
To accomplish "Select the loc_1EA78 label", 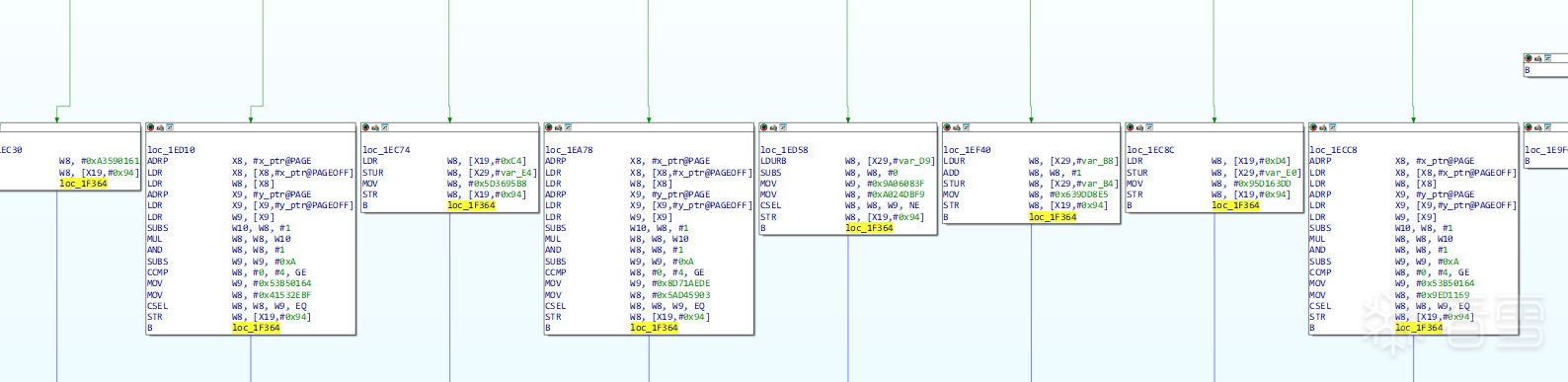I will click(x=569, y=150).
